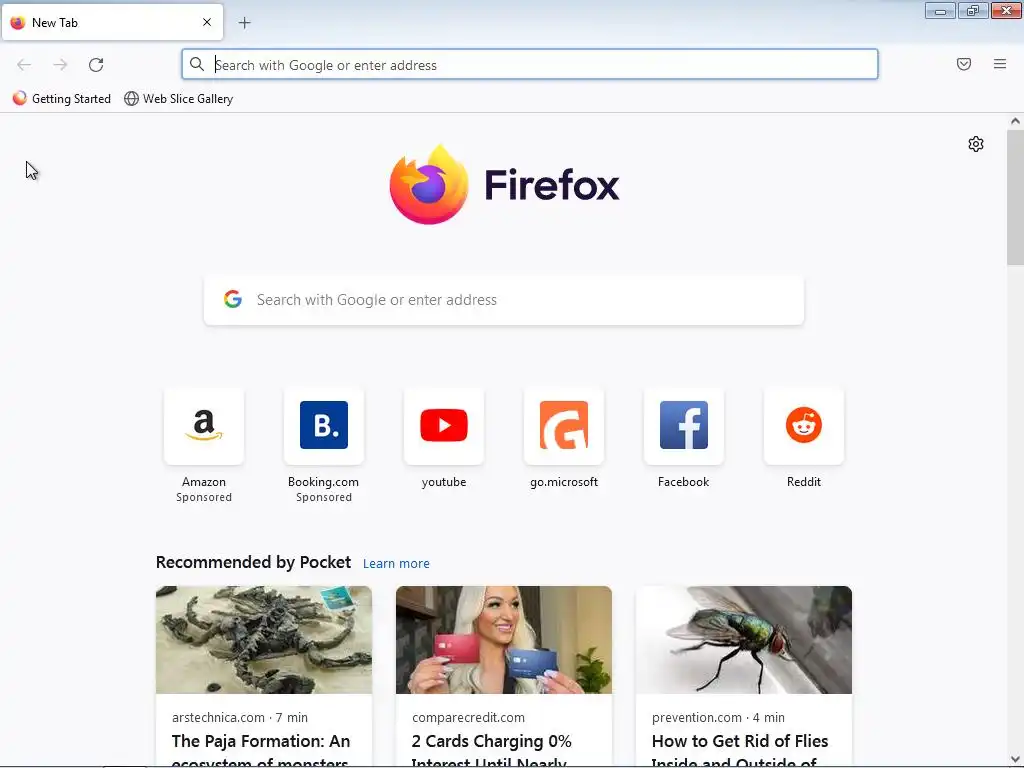
Task: Click the Back navigation arrow
Action: (x=24, y=65)
